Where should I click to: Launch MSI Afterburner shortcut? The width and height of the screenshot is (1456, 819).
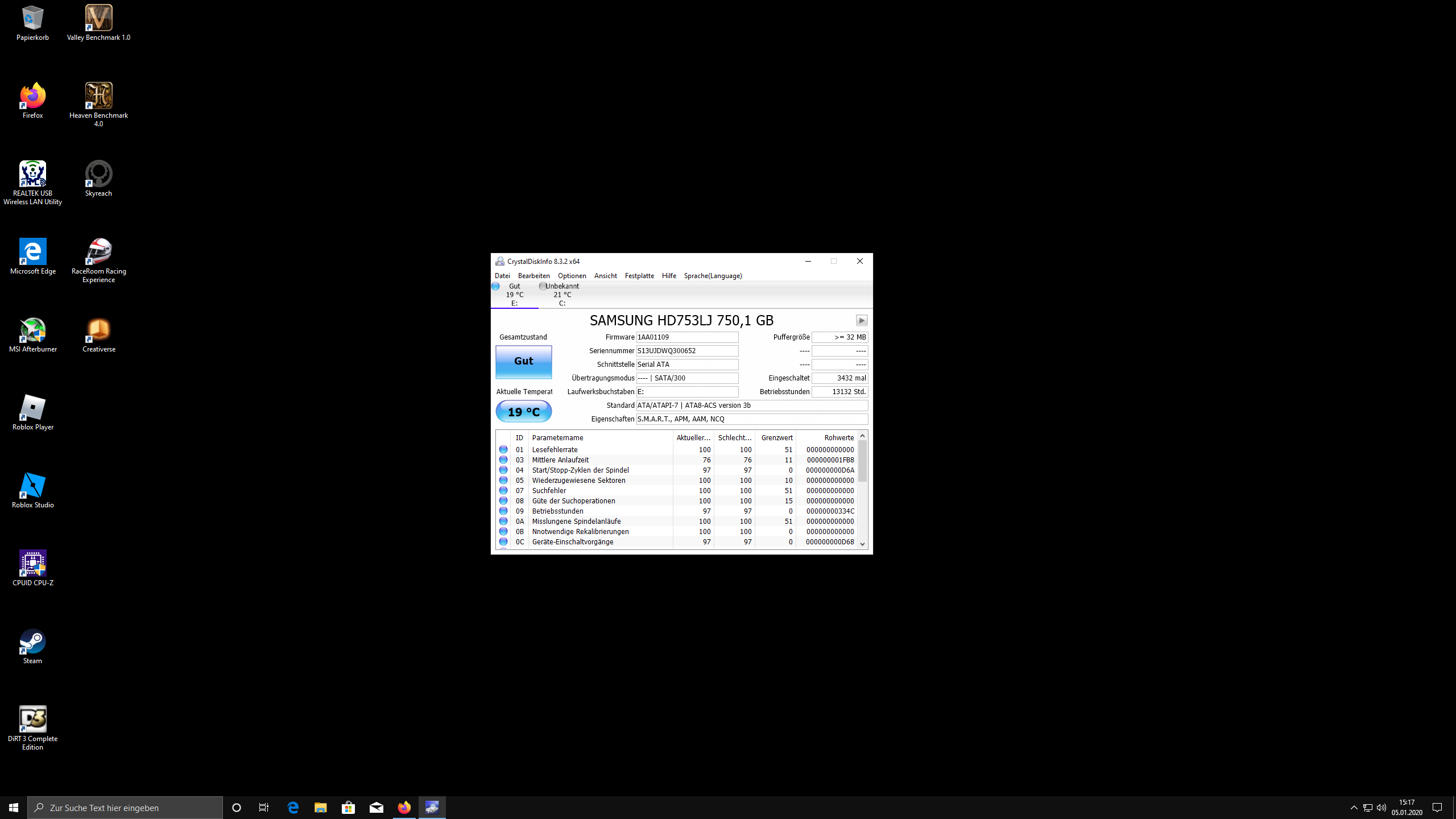[x=33, y=330]
